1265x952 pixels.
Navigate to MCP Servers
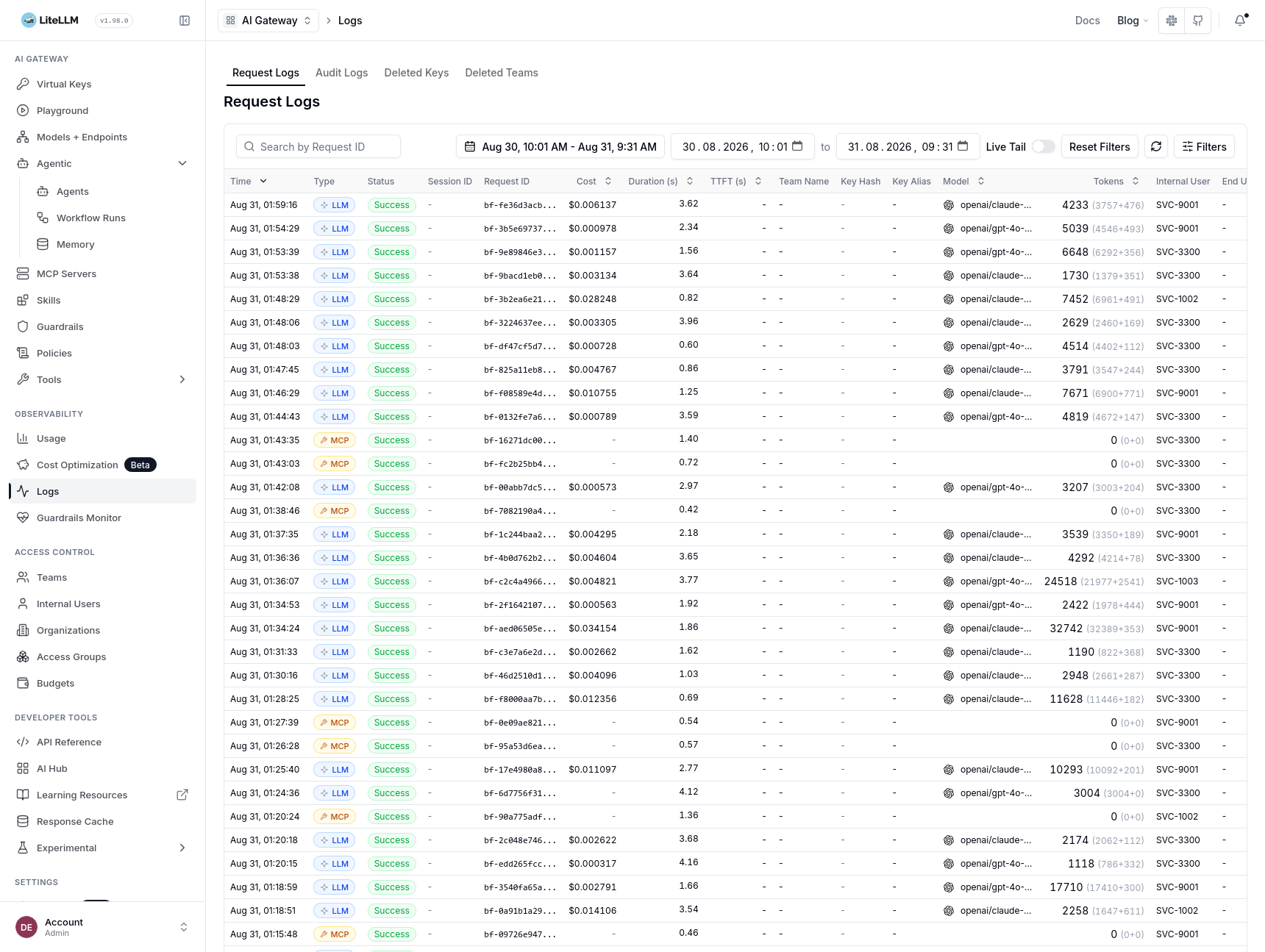point(102,273)
